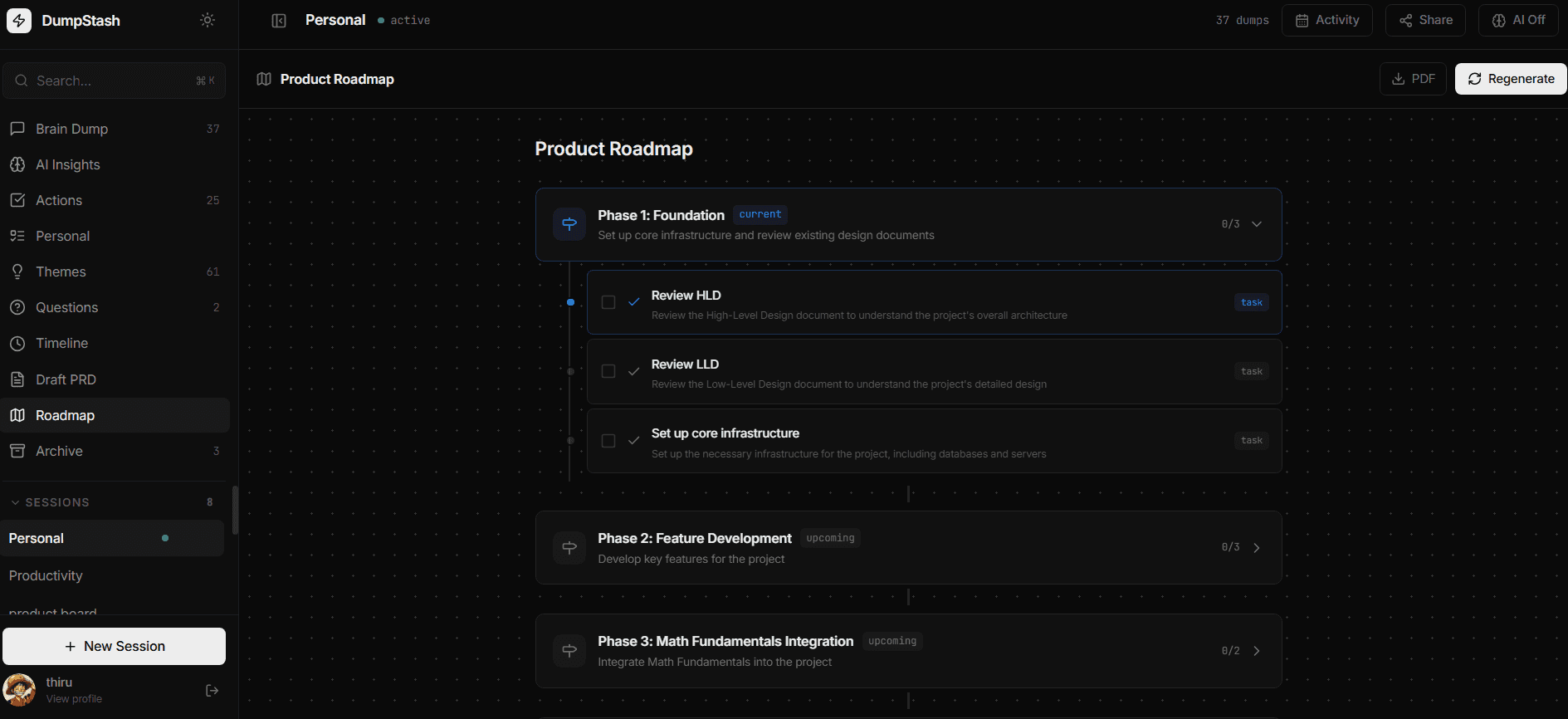Click the map icon beside Product Roadmap header

point(264,79)
